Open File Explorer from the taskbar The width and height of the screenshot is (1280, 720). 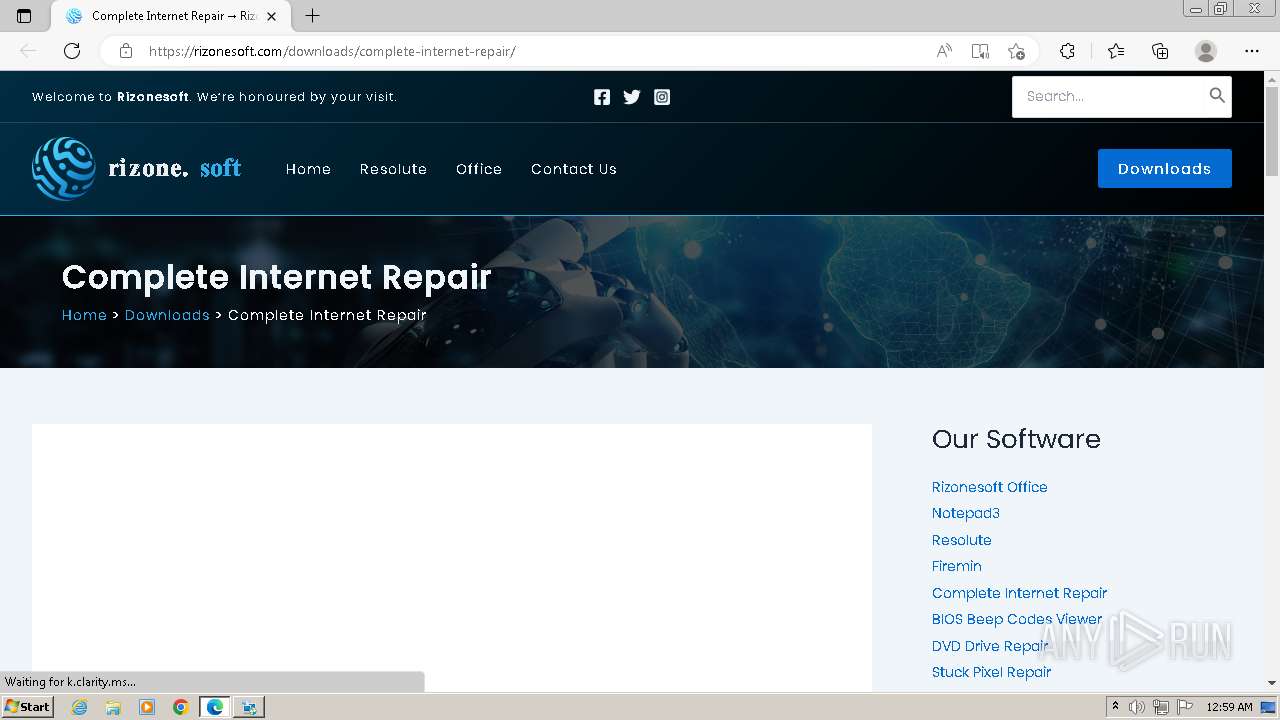tap(113, 707)
